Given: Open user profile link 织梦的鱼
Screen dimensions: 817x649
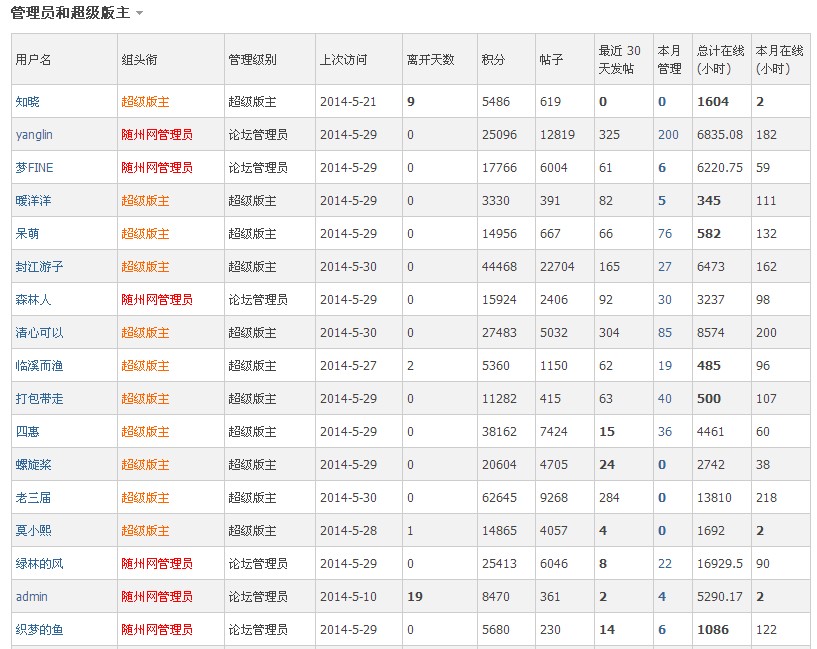Looking at the screenshot, I should point(39,630).
